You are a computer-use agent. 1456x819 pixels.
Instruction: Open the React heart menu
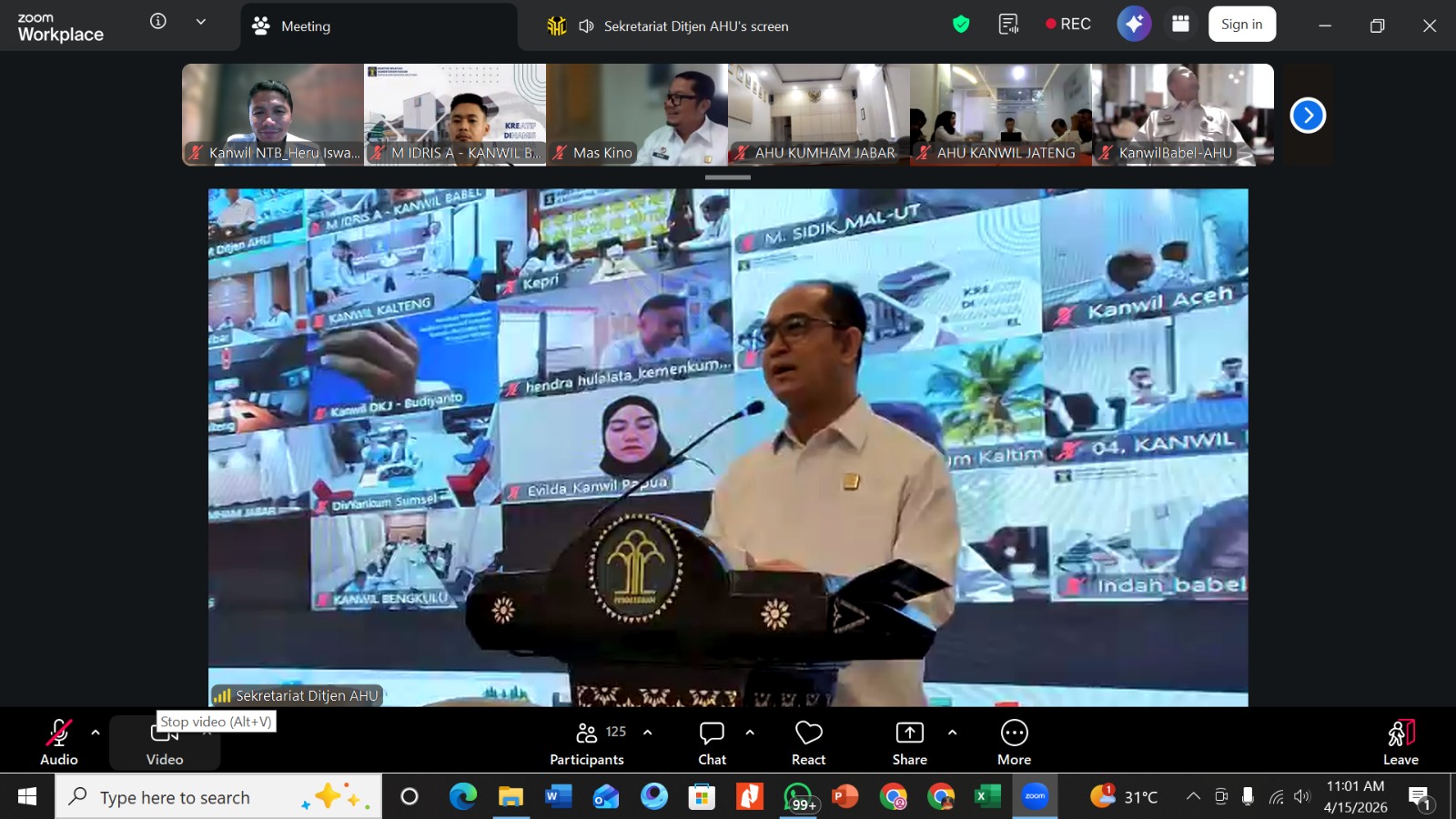pyautogui.click(x=808, y=743)
